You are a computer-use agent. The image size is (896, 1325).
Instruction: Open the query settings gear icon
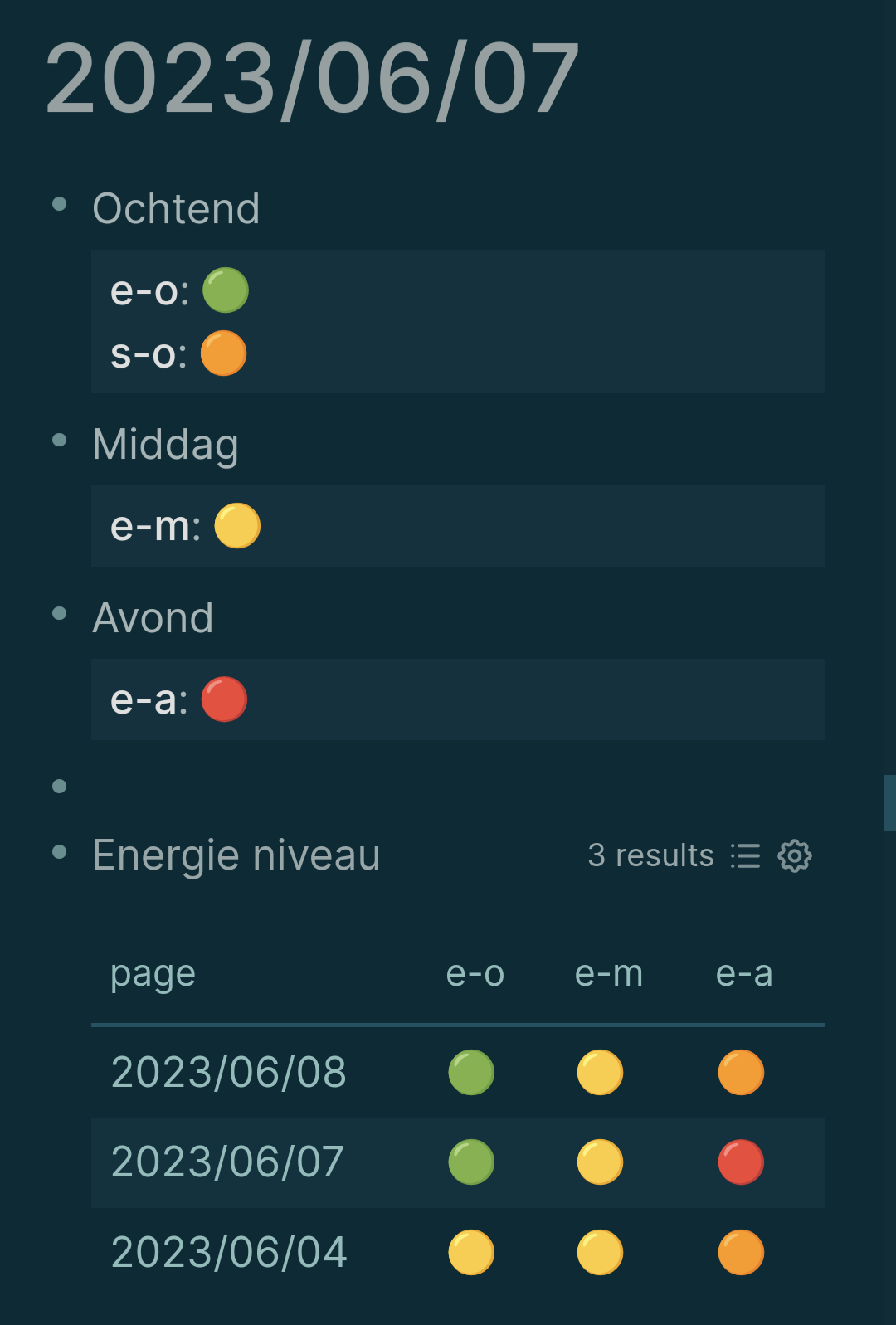coord(794,855)
